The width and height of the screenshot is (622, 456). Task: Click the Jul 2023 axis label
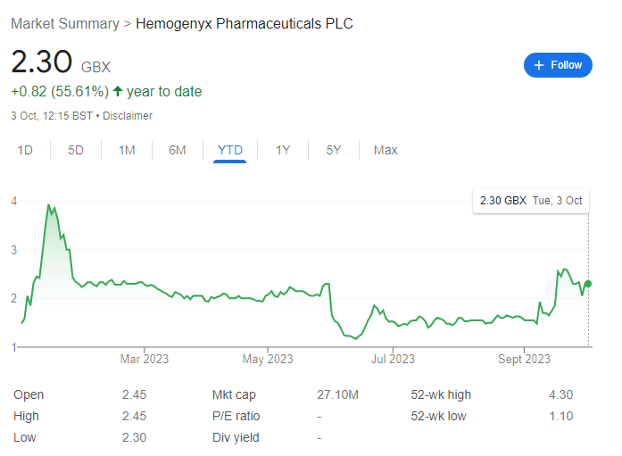click(x=393, y=359)
